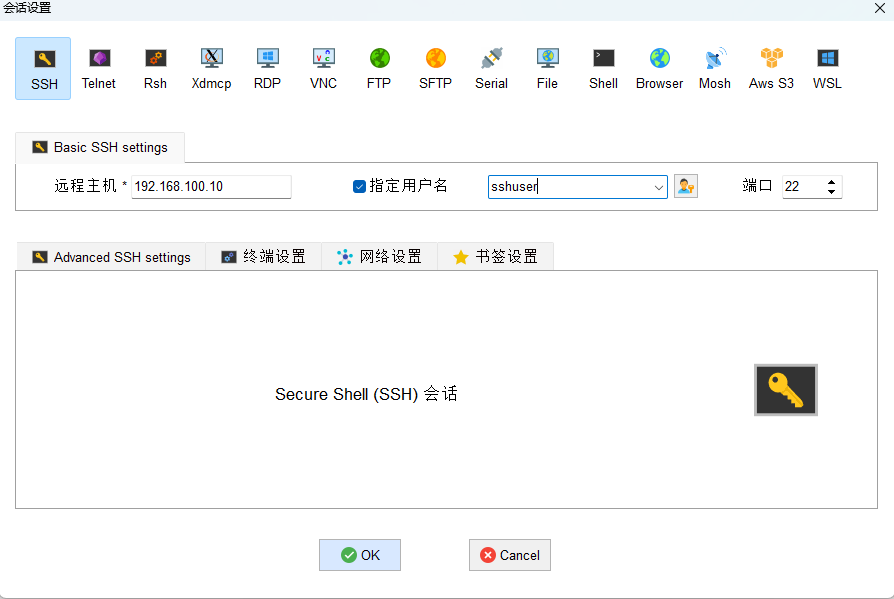Open Aws S3 session type
Screen dimensions: 894x599
point(771,68)
